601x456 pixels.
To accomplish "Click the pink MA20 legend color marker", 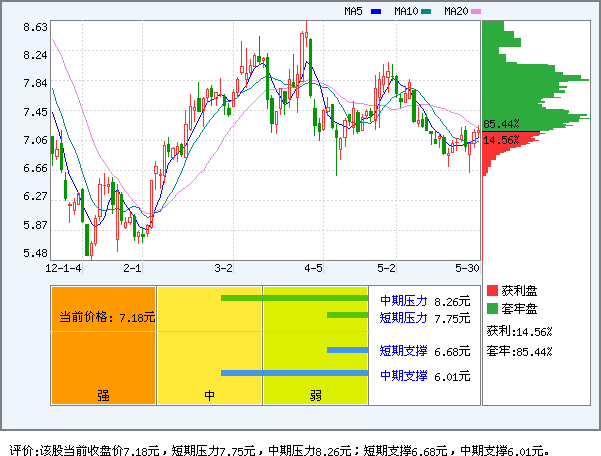I will [476, 12].
